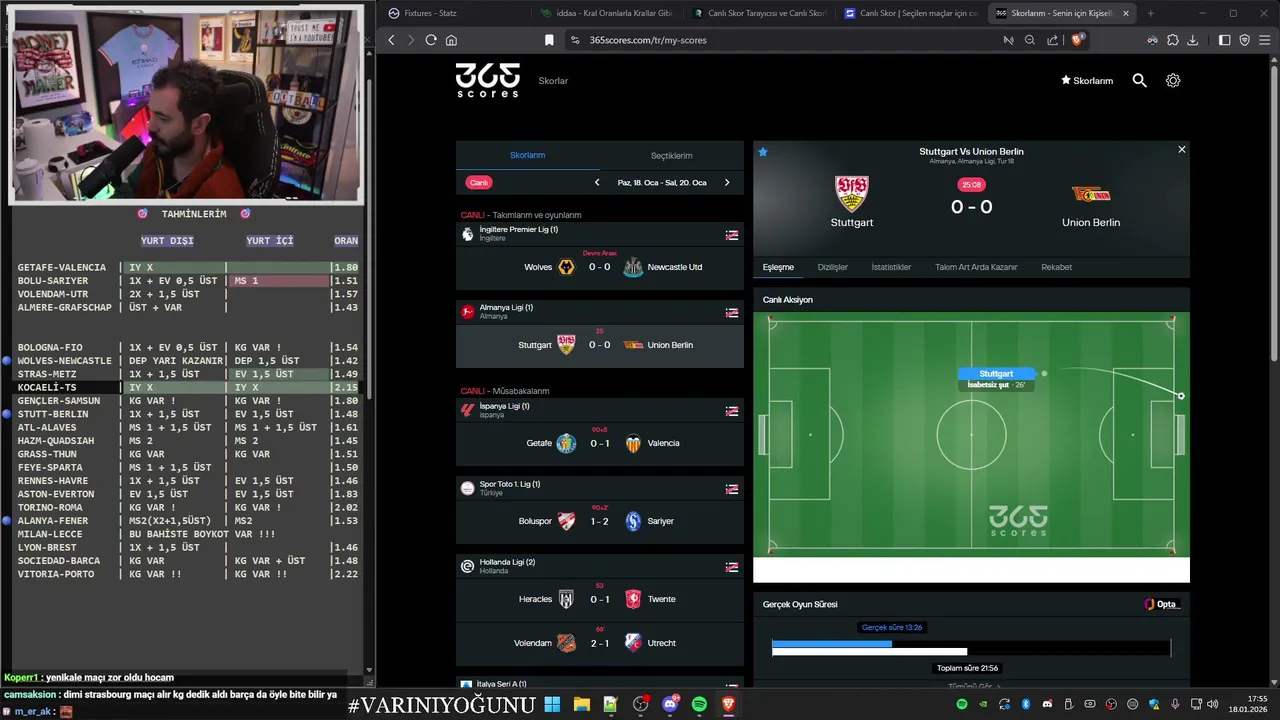Reload the 365scores page
The width and height of the screenshot is (1280, 720).
[x=431, y=40]
